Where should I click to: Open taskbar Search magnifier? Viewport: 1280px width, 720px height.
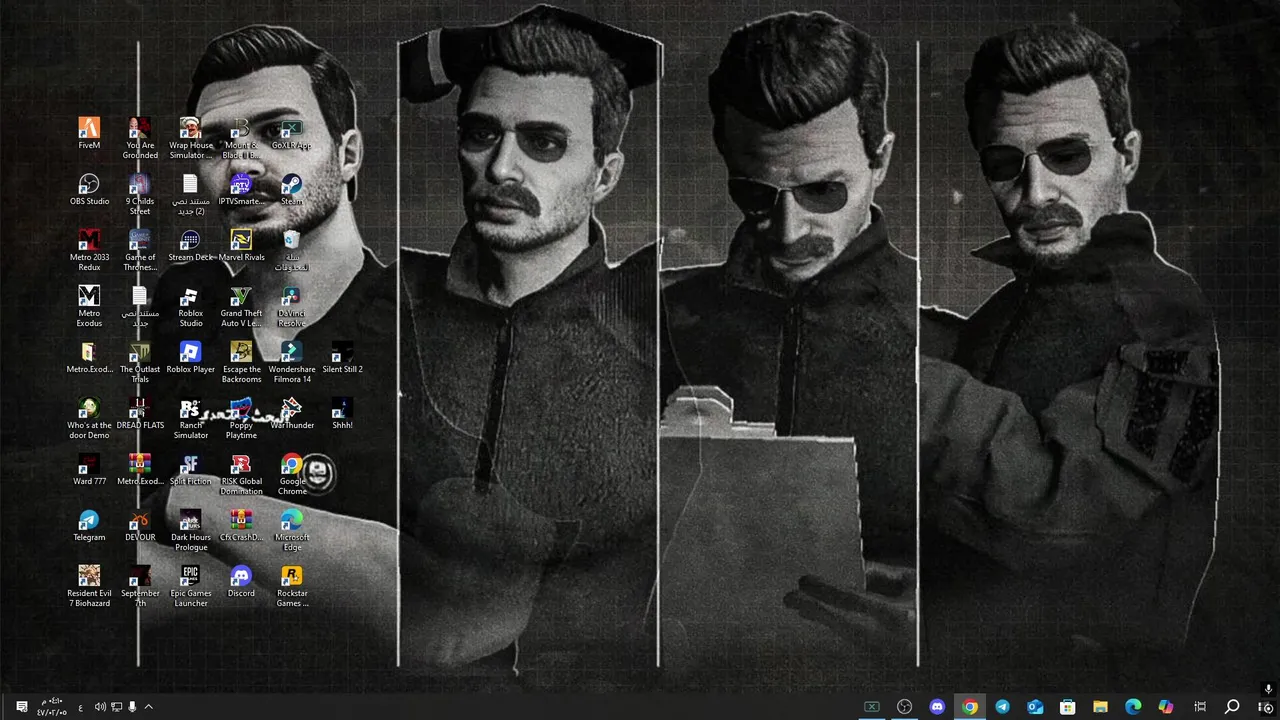tap(1232, 706)
